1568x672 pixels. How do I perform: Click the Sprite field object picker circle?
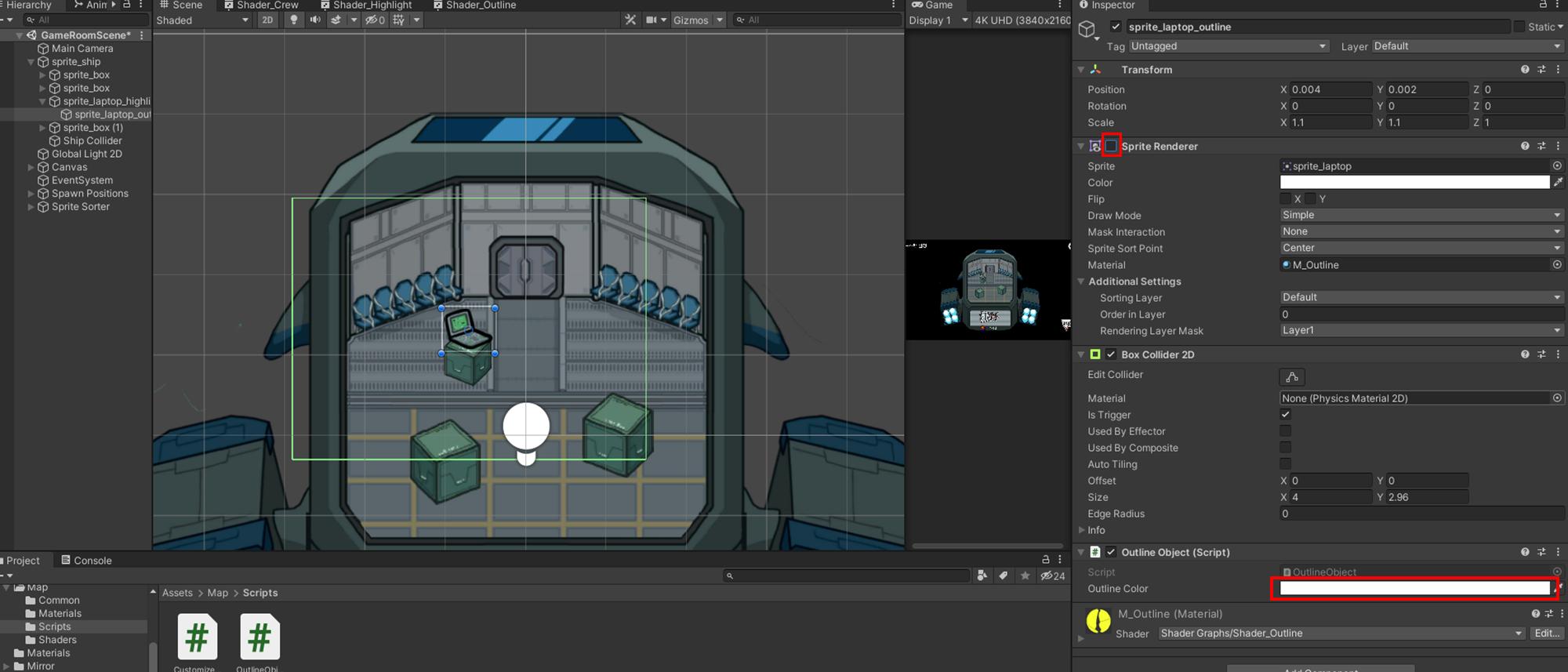[1556, 166]
